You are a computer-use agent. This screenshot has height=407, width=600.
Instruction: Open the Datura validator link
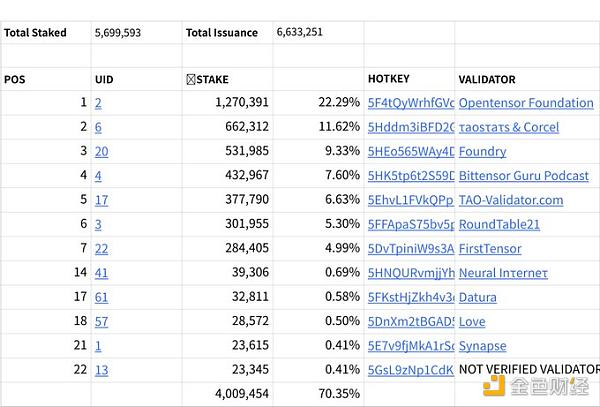tap(478, 297)
